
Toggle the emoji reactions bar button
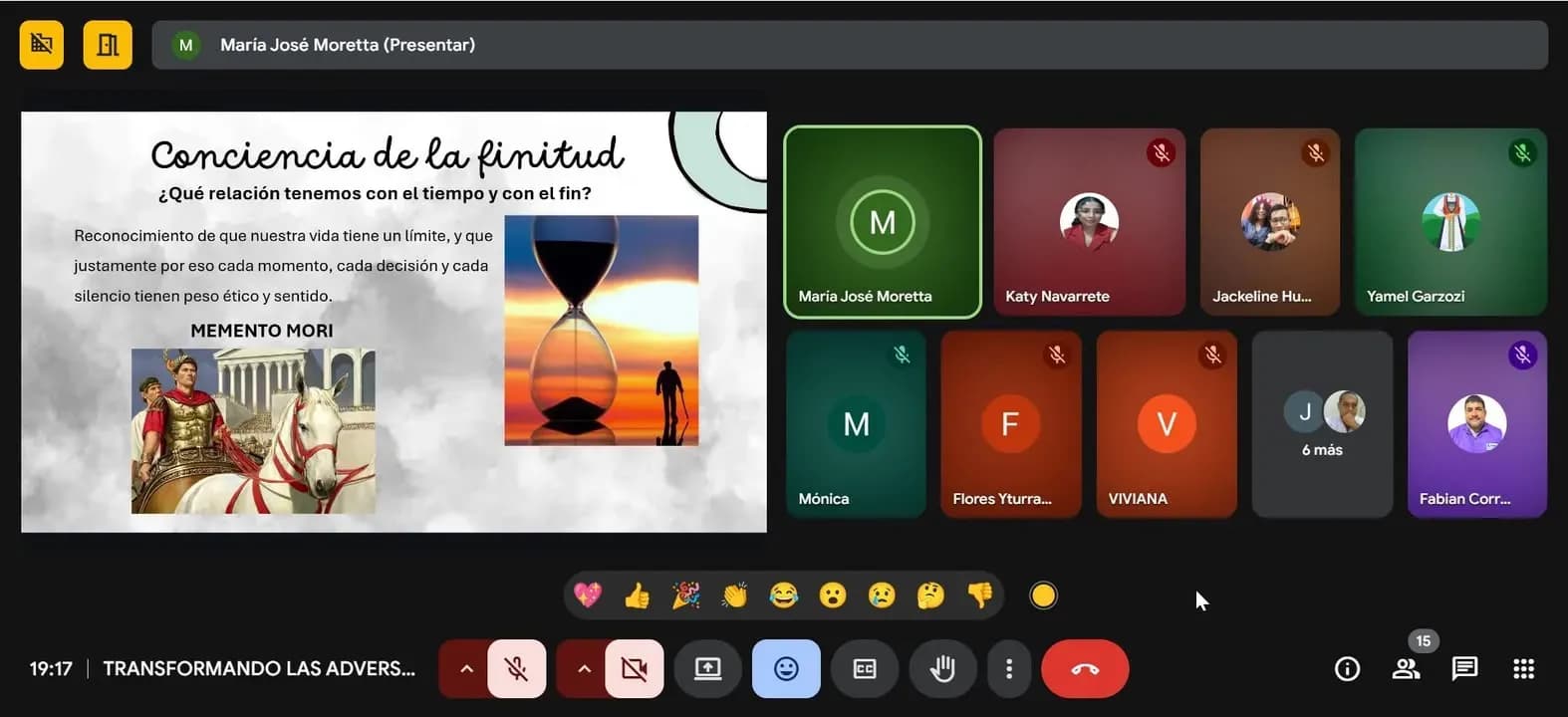click(x=786, y=669)
